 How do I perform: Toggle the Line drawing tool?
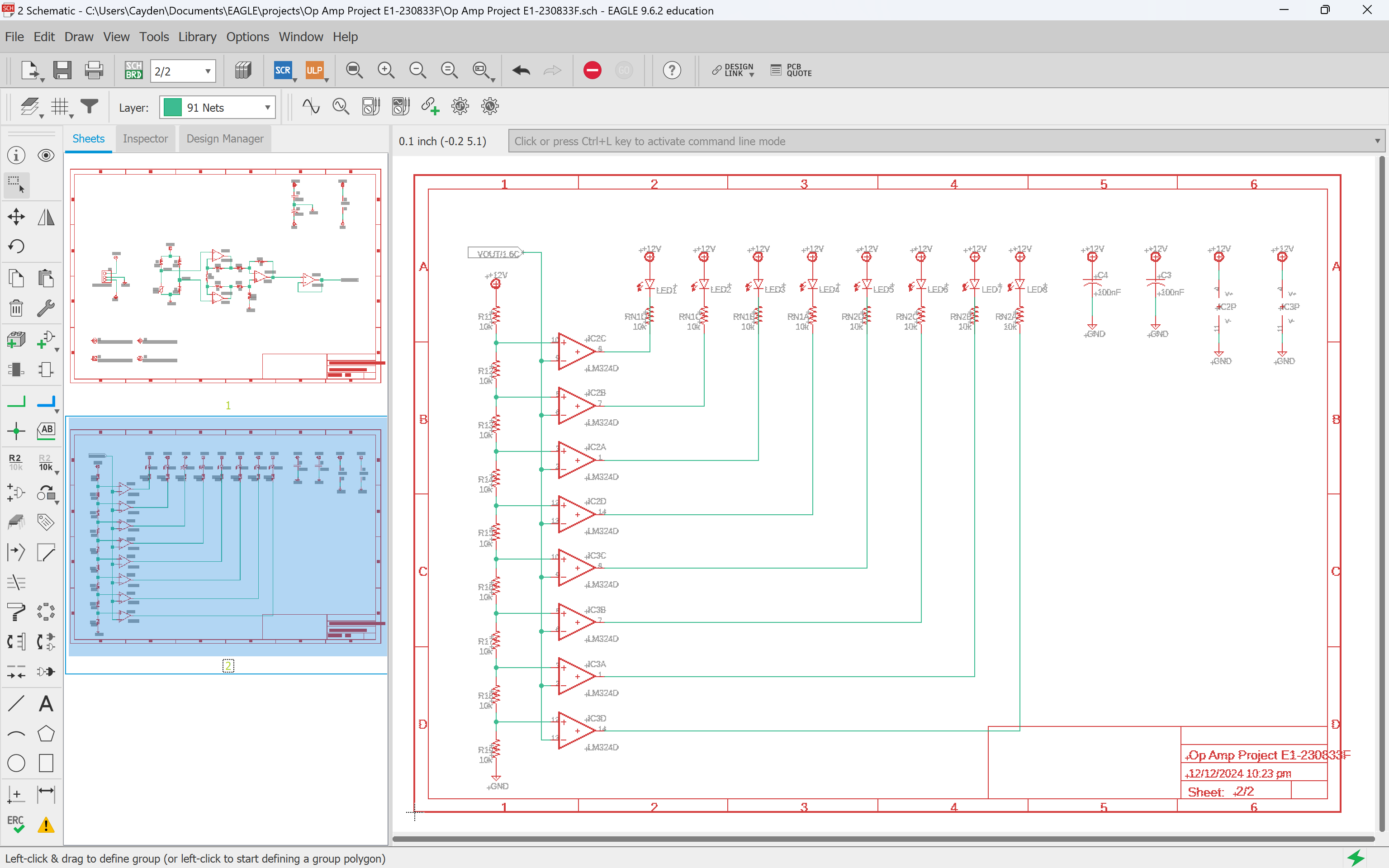click(16, 703)
